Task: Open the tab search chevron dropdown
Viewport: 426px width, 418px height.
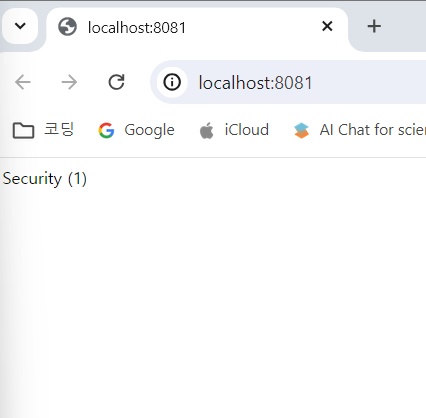Action: (20, 26)
